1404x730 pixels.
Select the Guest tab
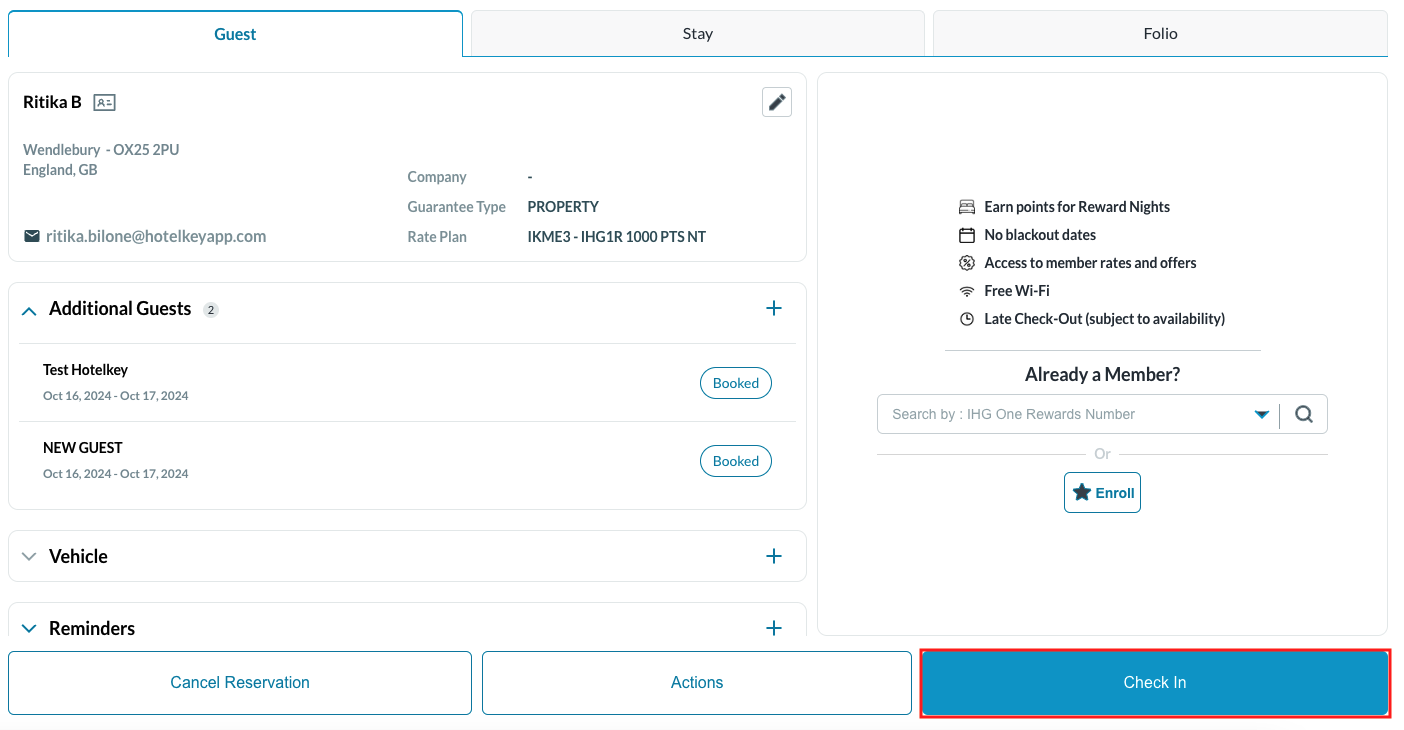pyautogui.click(x=235, y=34)
